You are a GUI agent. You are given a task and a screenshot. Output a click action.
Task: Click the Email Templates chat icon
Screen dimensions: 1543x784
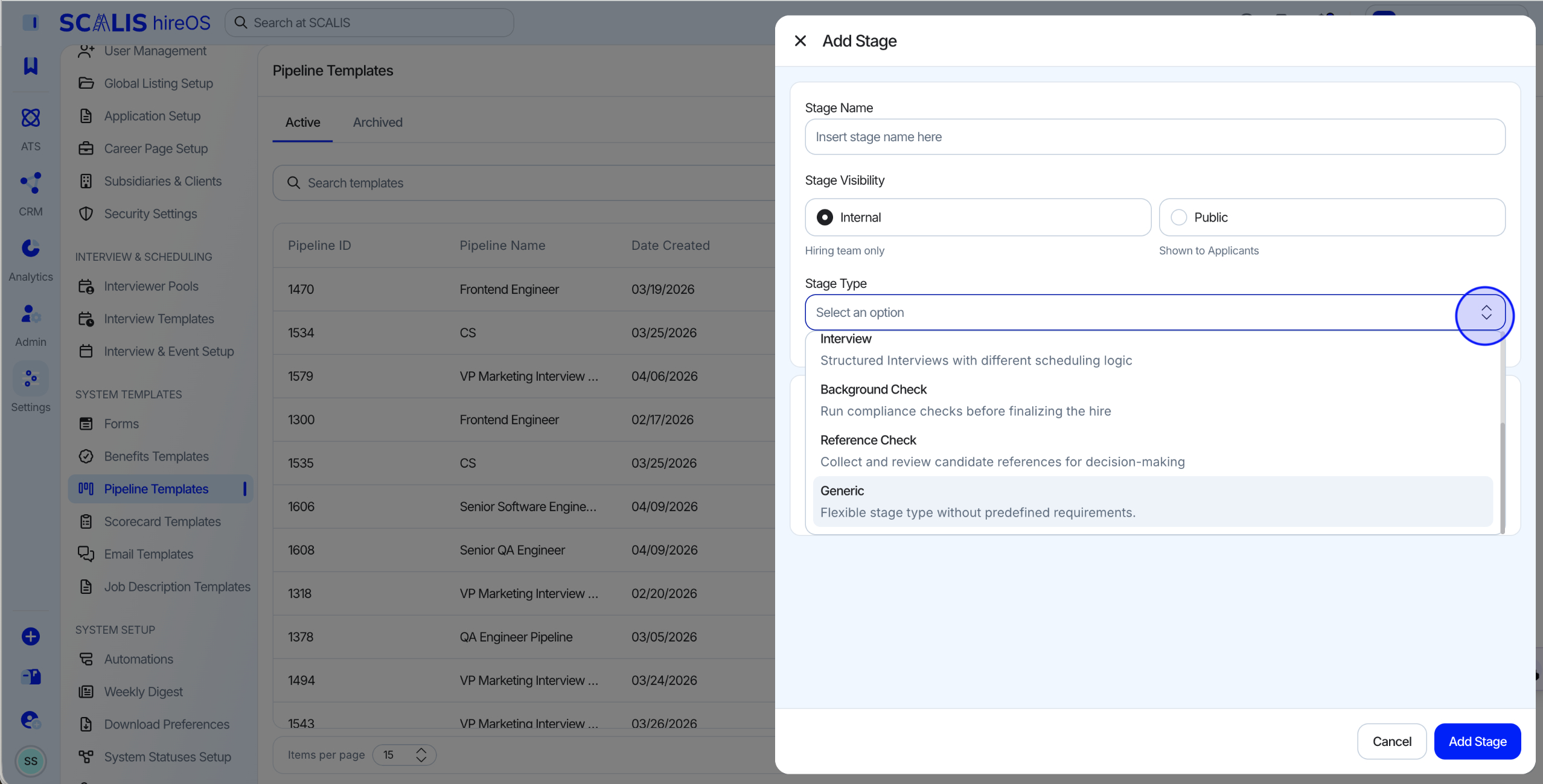pyautogui.click(x=86, y=554)
